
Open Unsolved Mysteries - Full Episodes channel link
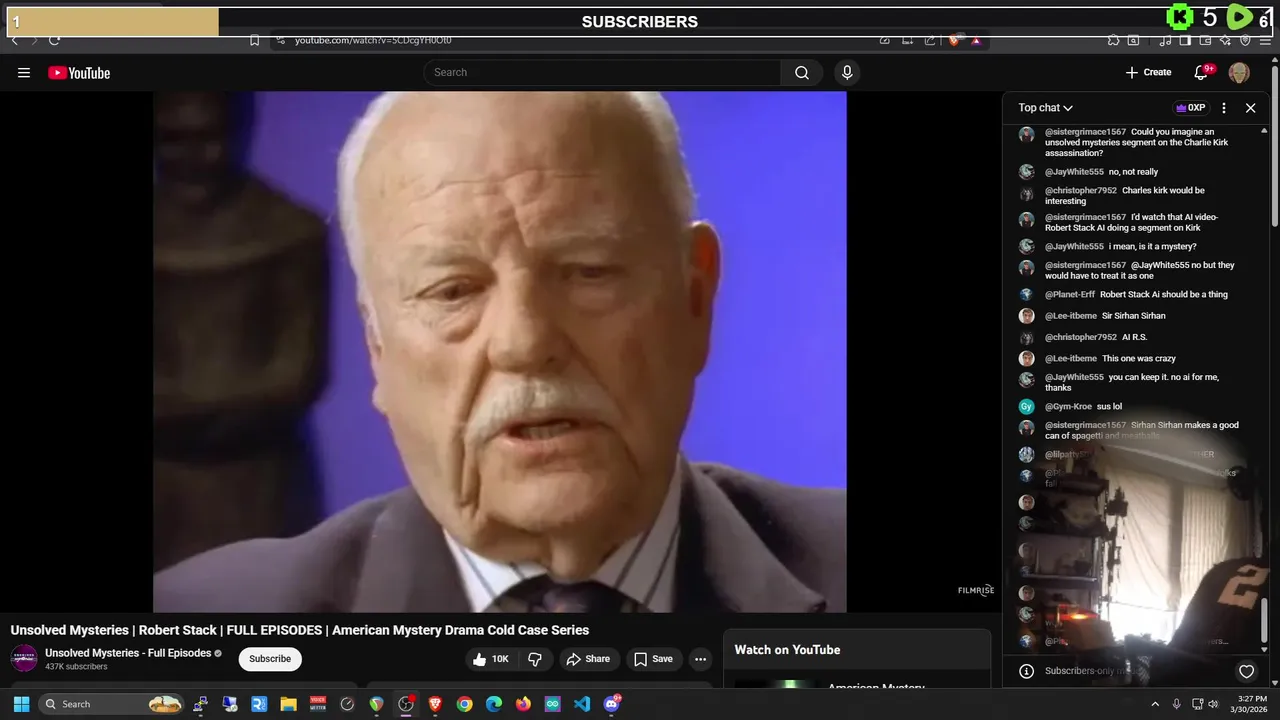(x=128, y=653)
